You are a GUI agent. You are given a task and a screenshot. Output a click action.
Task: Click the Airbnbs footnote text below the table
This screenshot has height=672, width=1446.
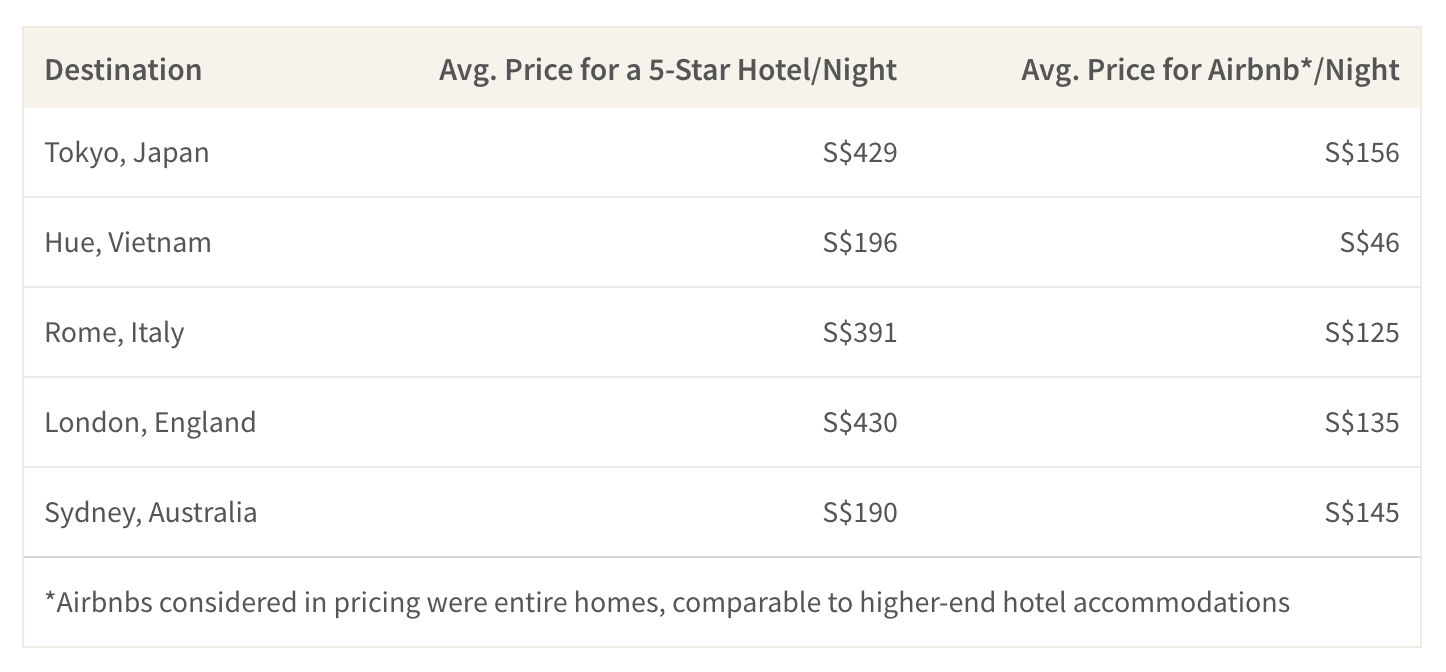[x=667, y=603]
